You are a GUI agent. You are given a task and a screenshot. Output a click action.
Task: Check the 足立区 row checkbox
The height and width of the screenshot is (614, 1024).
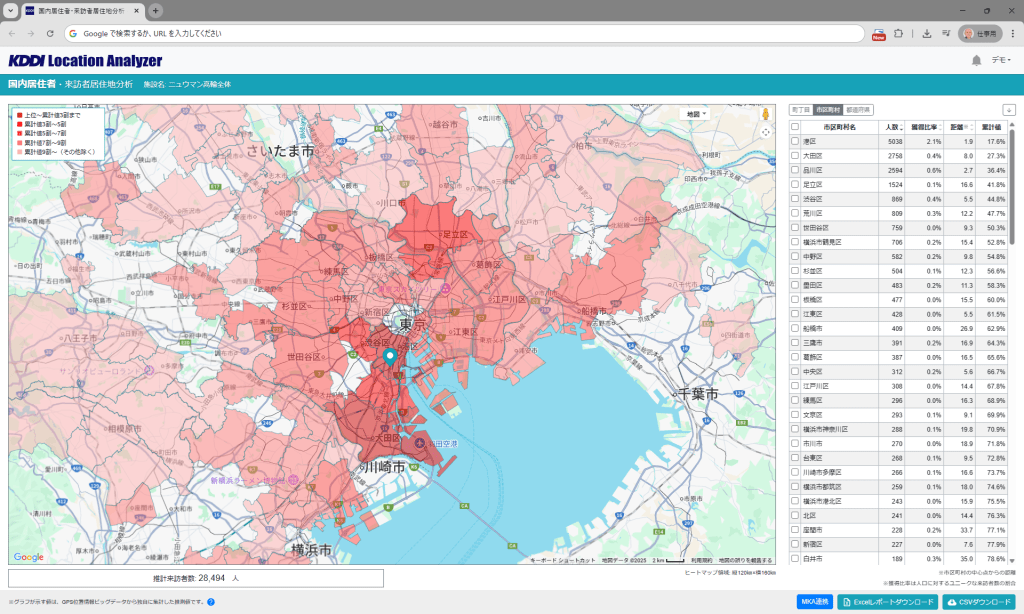[795, 184]
